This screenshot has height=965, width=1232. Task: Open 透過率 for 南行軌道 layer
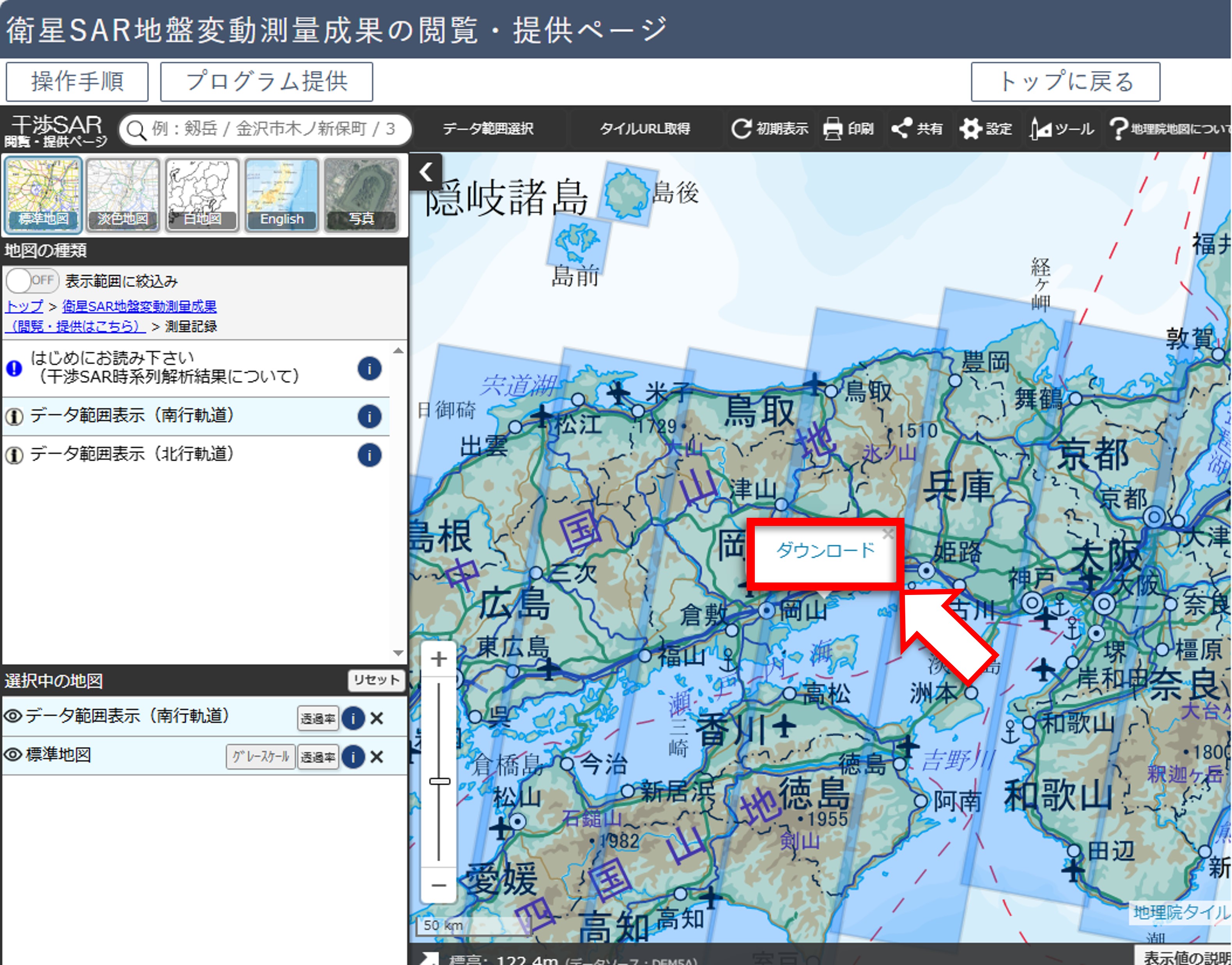click(318, 719)
